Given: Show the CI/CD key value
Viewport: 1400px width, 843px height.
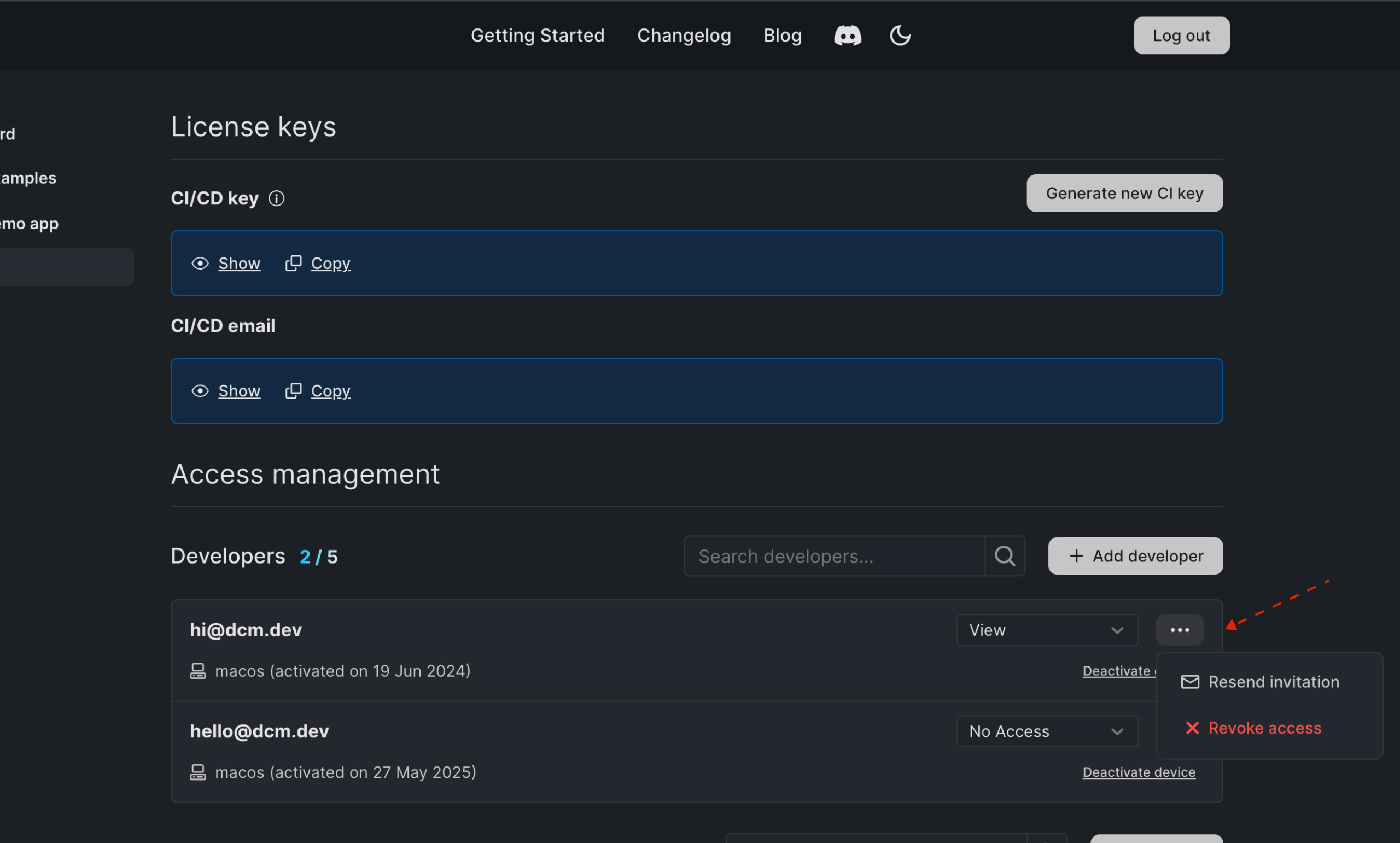Looking at the screenshot, I should coord(238,264).
